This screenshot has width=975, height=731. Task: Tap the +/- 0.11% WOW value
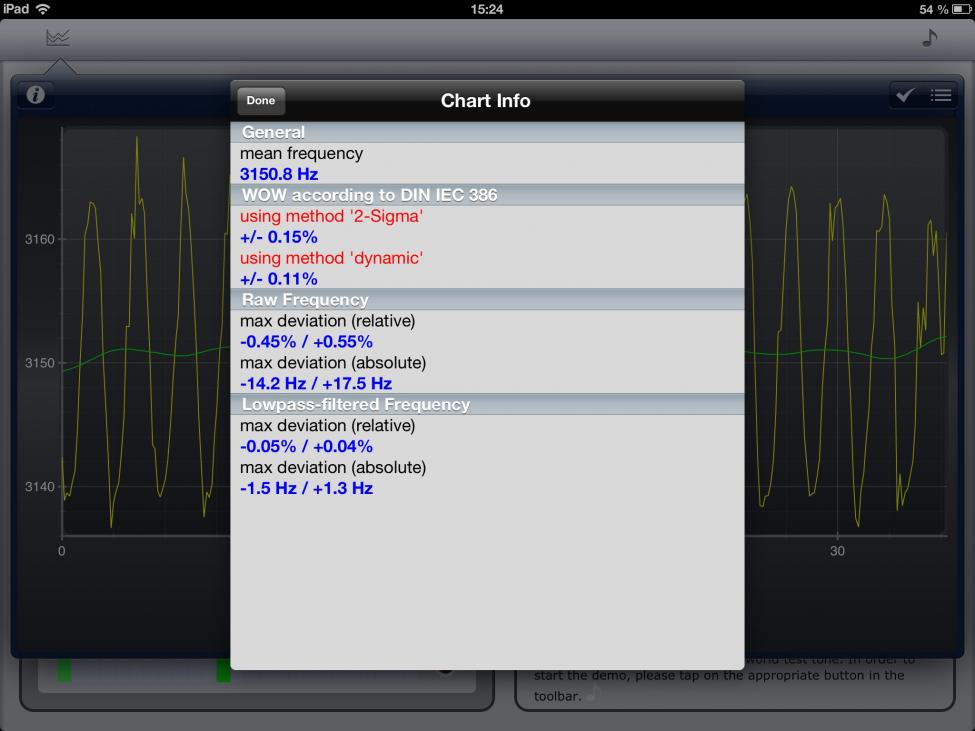click(x=279, y=279)
